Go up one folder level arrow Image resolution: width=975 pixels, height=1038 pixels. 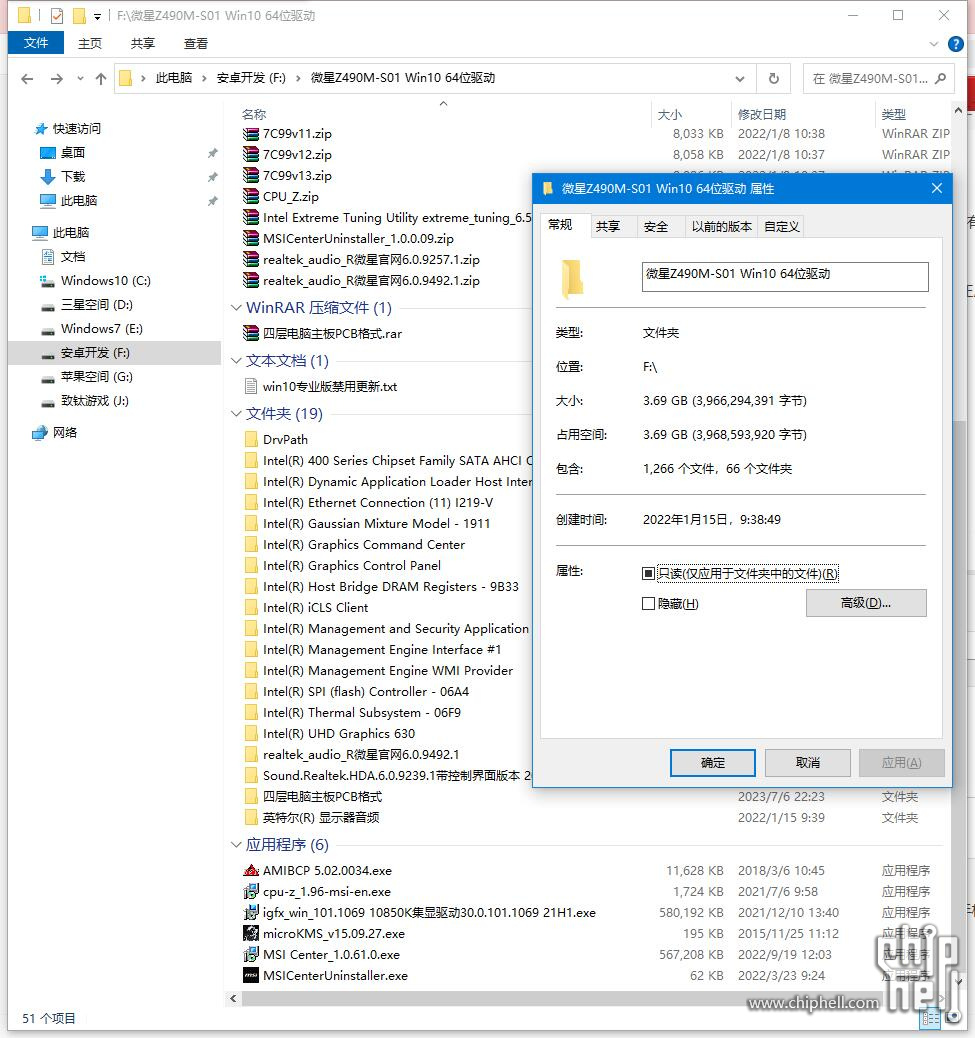(101, 79)
